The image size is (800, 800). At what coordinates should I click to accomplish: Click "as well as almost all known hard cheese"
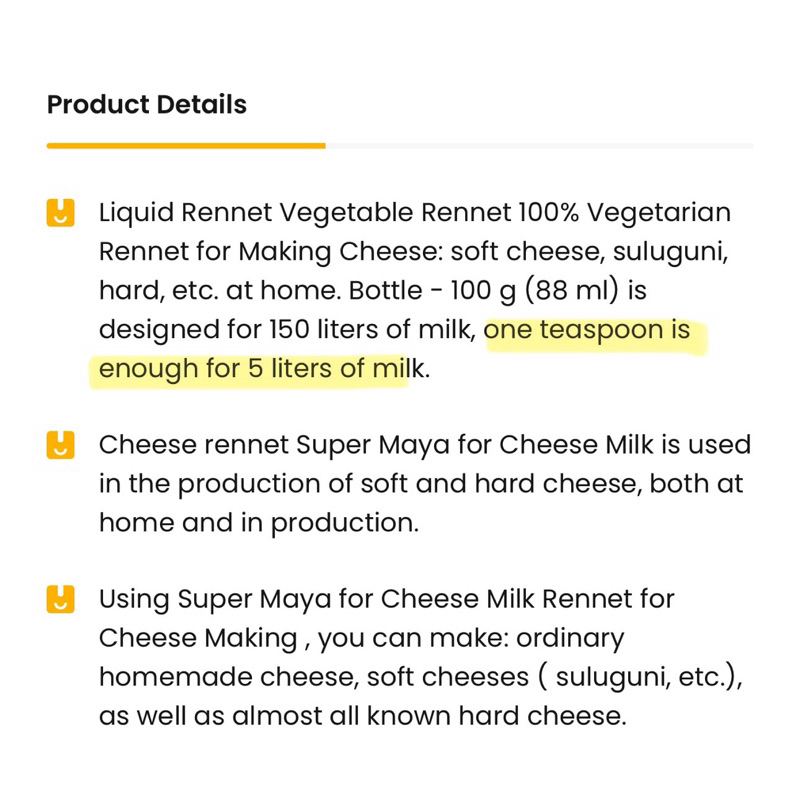coord(362,717)
